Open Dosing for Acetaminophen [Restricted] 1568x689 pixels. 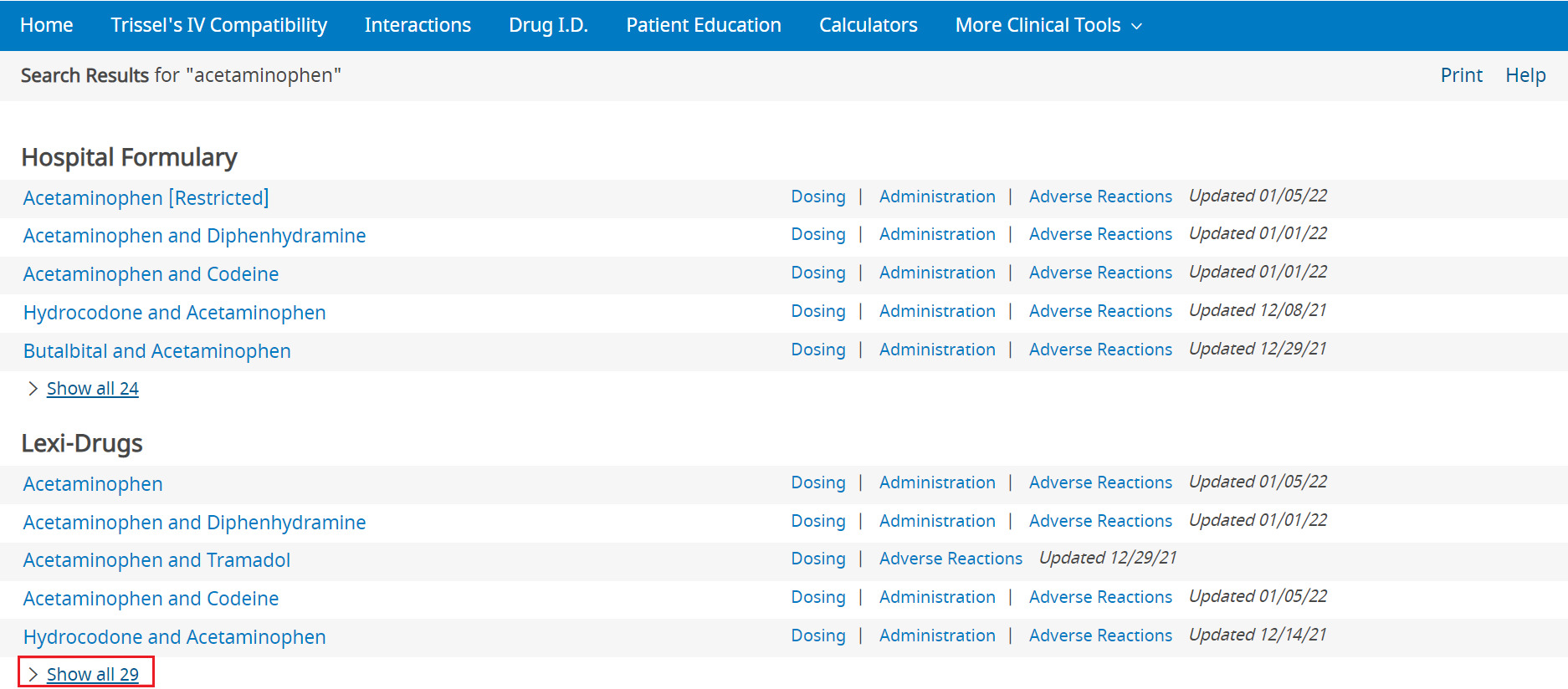[817, 196]
